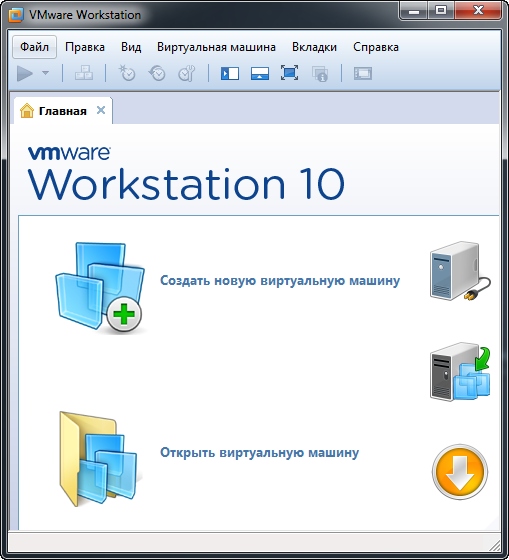
Task: Enter full screen mode icon
Action: (x=289, y=73)
